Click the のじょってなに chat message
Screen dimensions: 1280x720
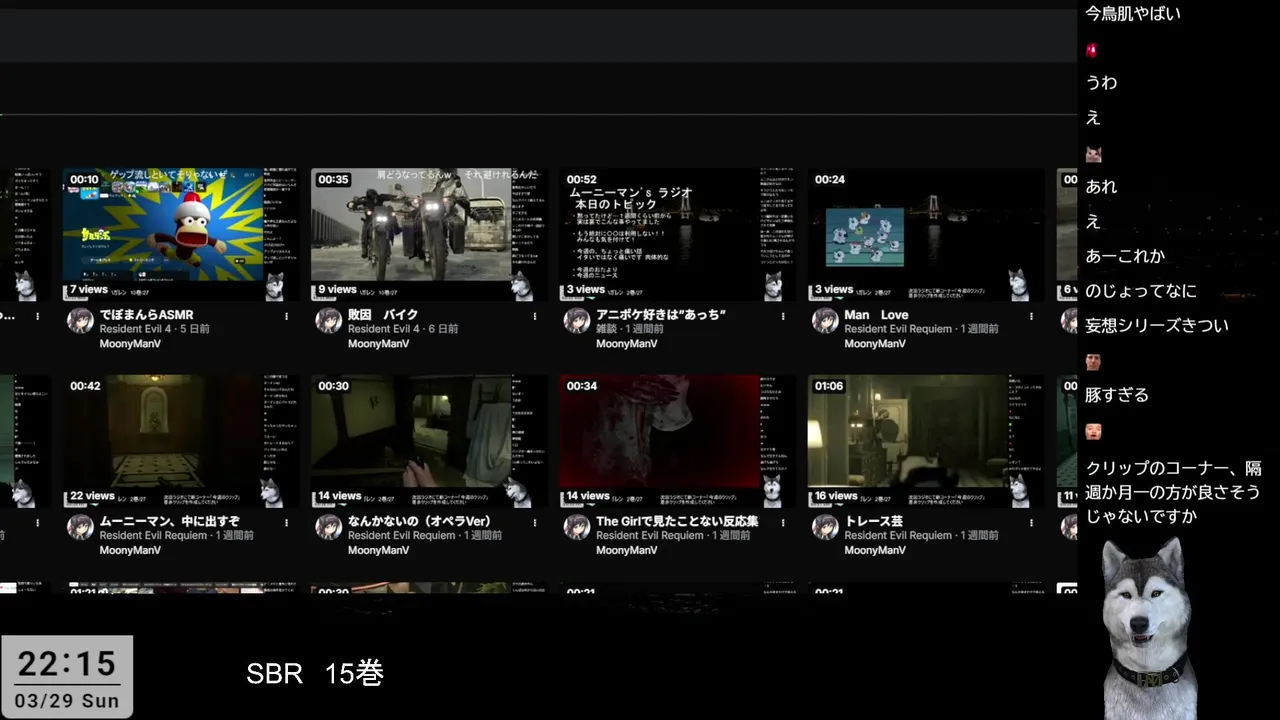point(1140,291)
